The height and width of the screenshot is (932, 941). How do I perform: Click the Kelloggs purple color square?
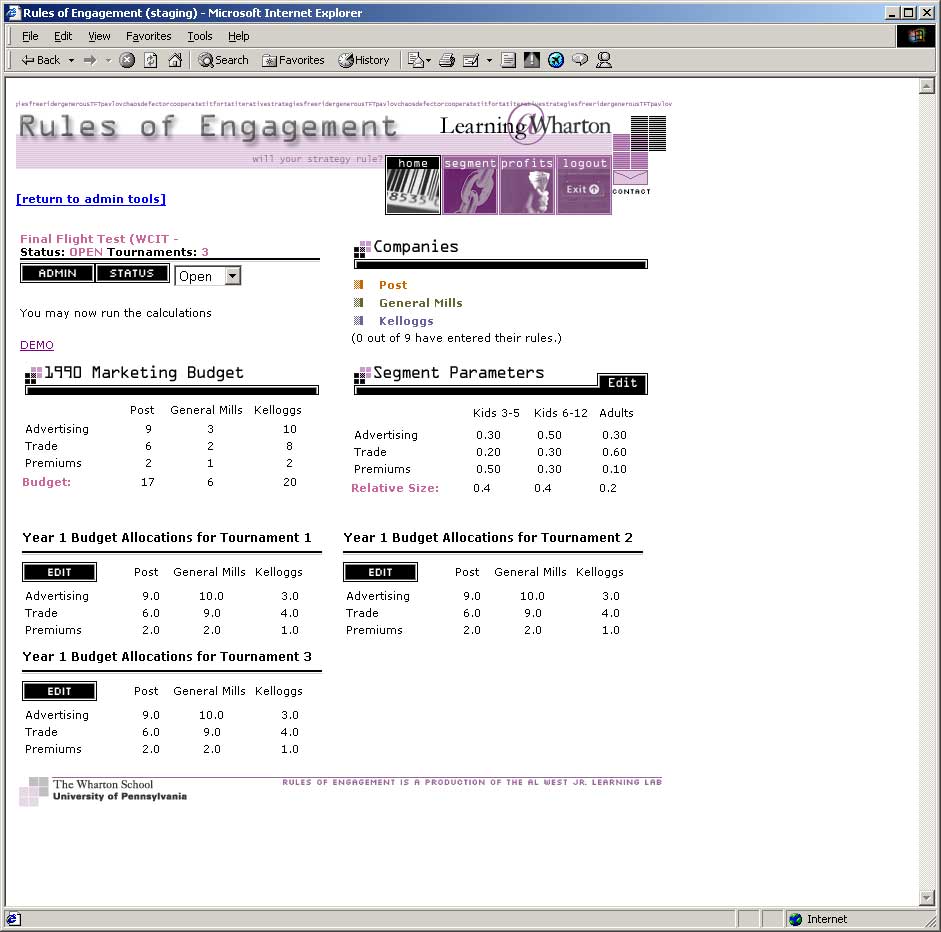coord(358,320)
